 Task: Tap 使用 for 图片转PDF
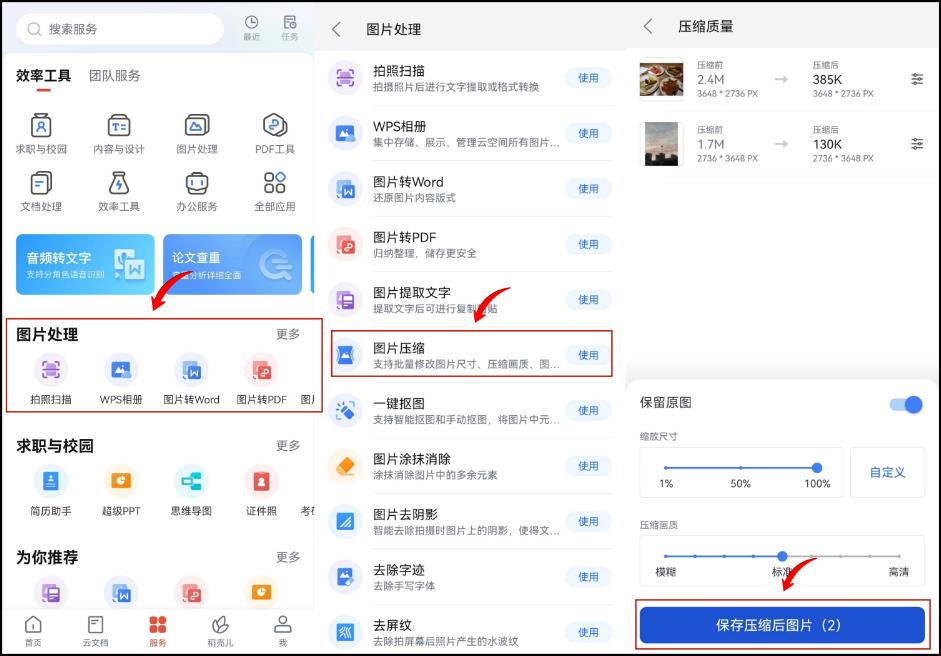click(588, 244)
